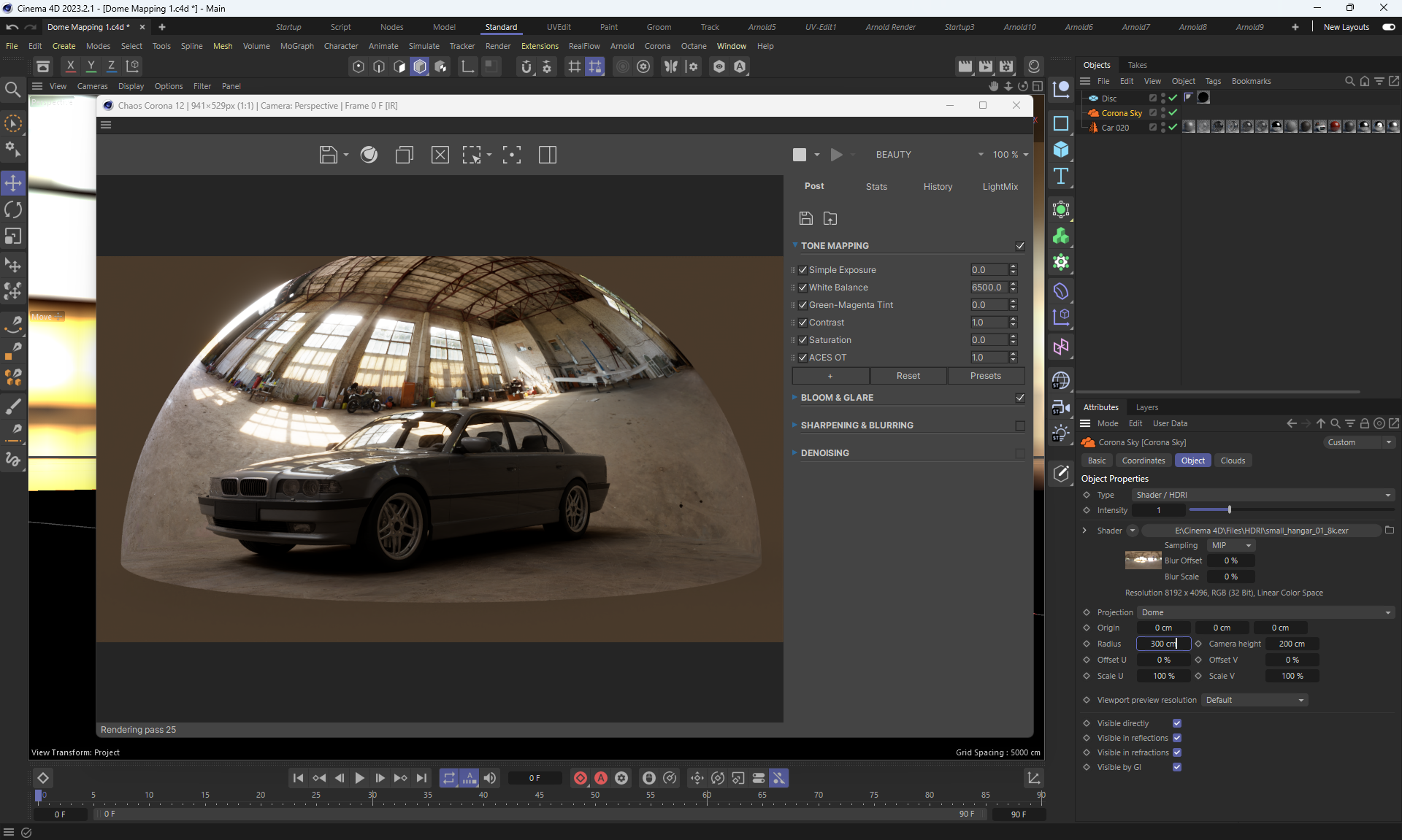Click the Presets button
The width and height of the screenshot is (1402, 840).
coord(985,376)
